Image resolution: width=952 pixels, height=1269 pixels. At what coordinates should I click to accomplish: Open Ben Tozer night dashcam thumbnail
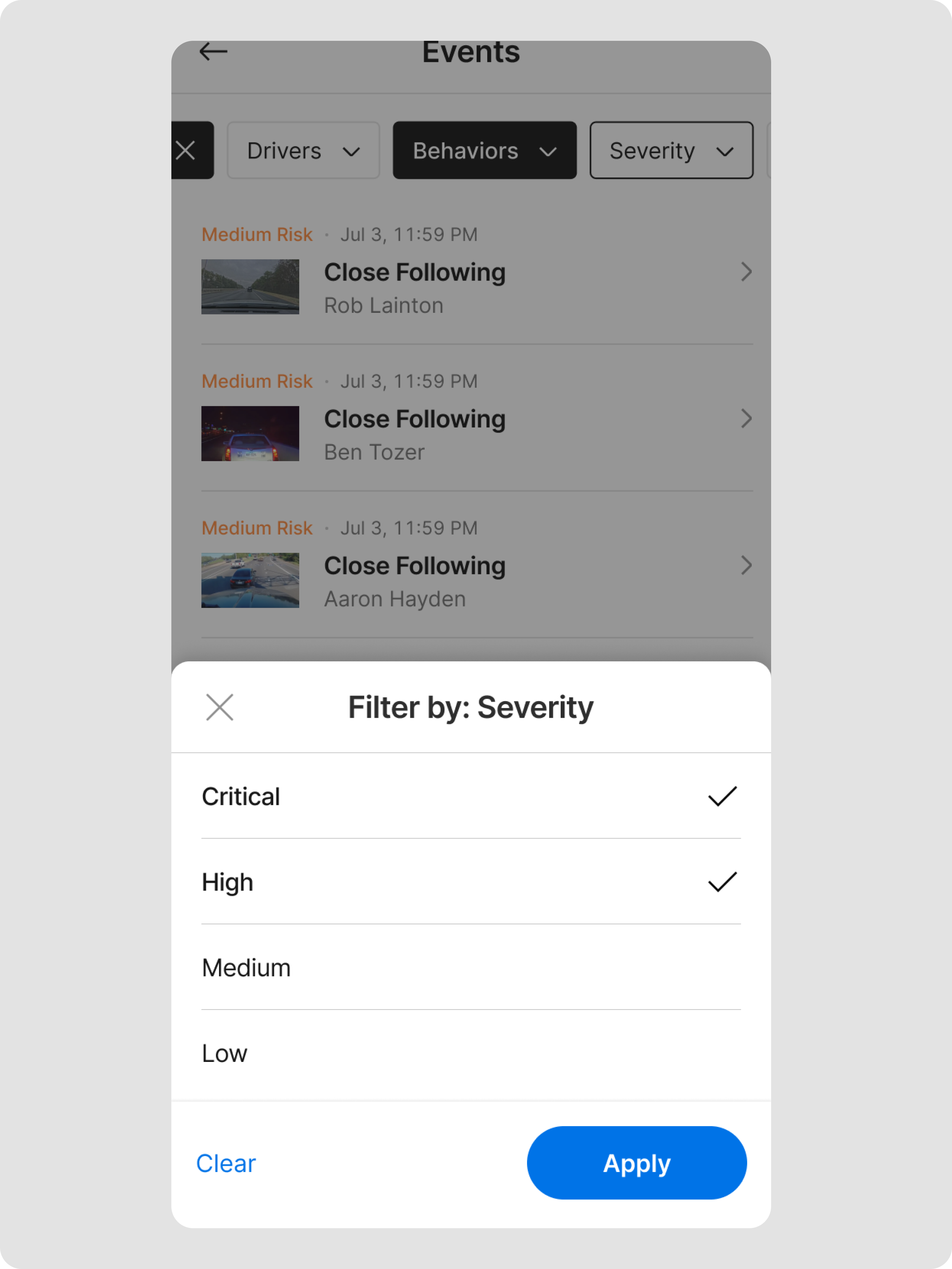click(250, 434)
